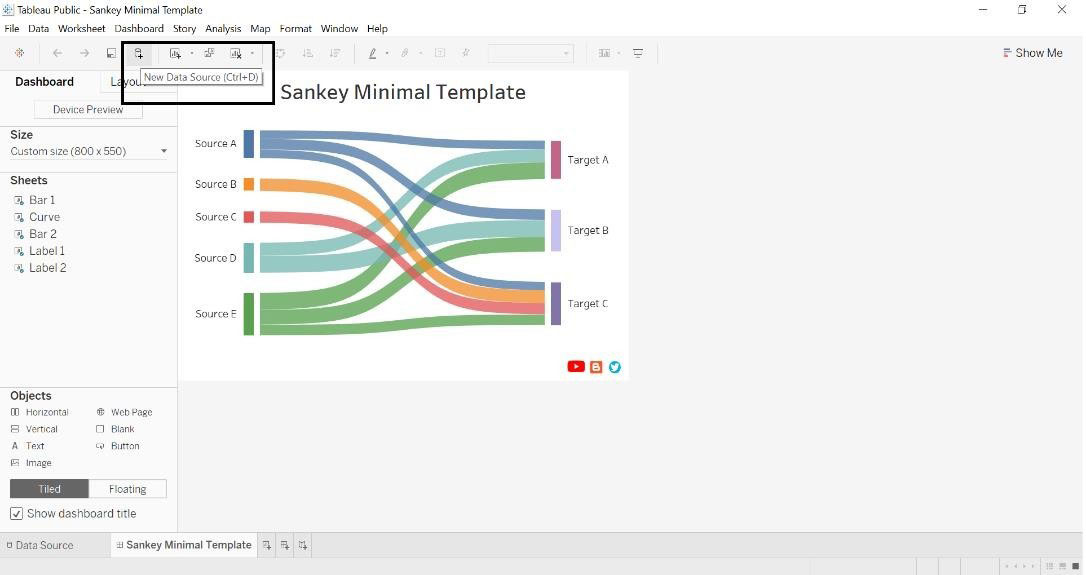
Task: Click the Show/Hide cards toolbar icon
Action: 605,53
